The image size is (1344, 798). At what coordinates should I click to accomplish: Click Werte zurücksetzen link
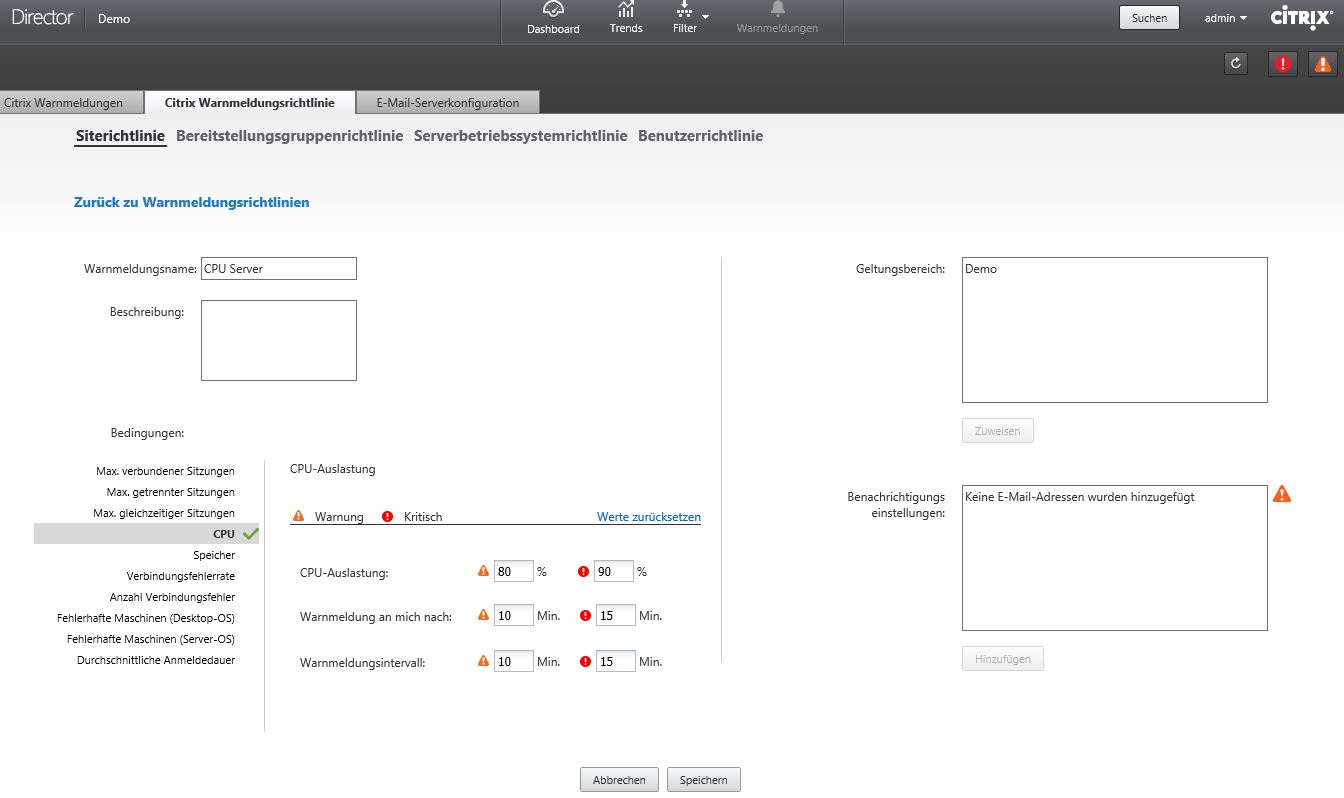pyautogui.click(x=648, y=517)
